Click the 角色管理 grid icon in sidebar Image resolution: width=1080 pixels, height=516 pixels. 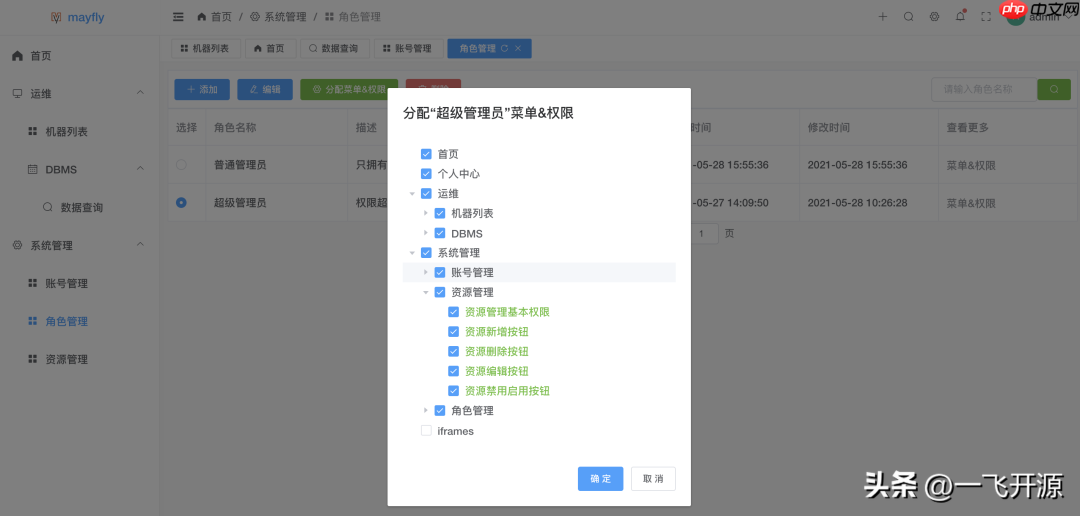pos(32,321)
